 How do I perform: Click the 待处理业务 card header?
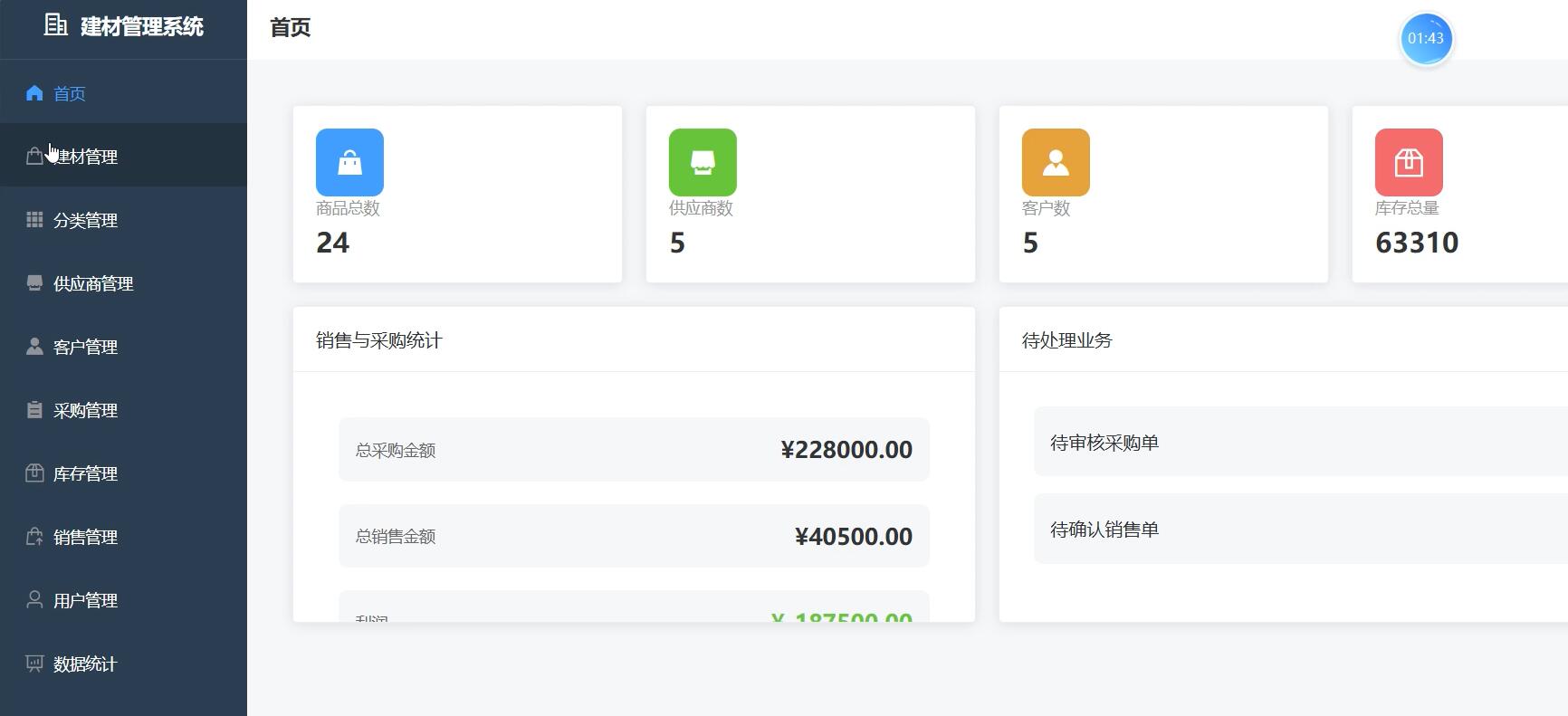tap(1284, 339)
